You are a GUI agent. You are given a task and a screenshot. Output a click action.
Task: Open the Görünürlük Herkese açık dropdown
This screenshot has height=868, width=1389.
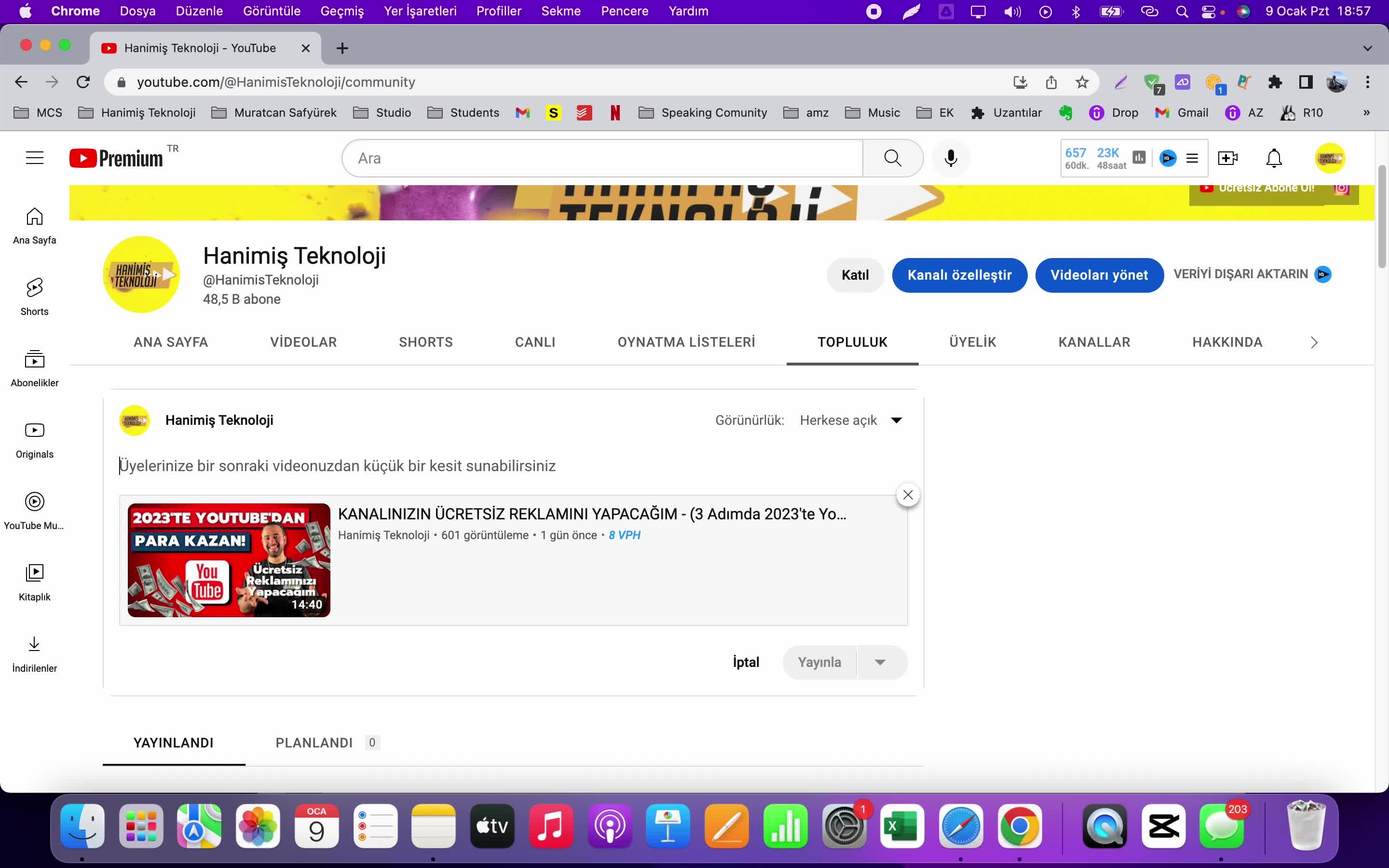(851, 420)
